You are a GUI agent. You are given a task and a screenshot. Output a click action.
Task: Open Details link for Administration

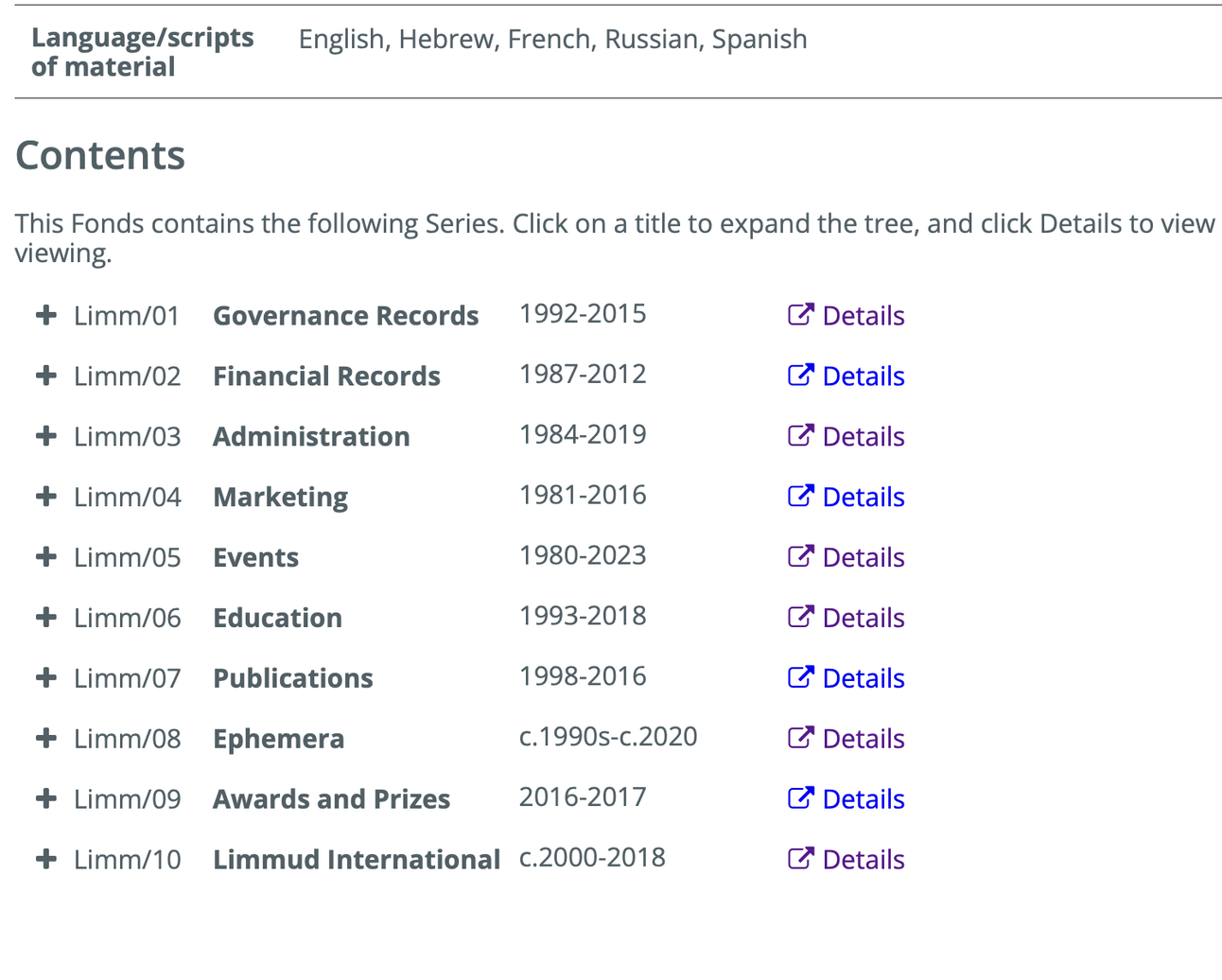(x=864, y=437)
